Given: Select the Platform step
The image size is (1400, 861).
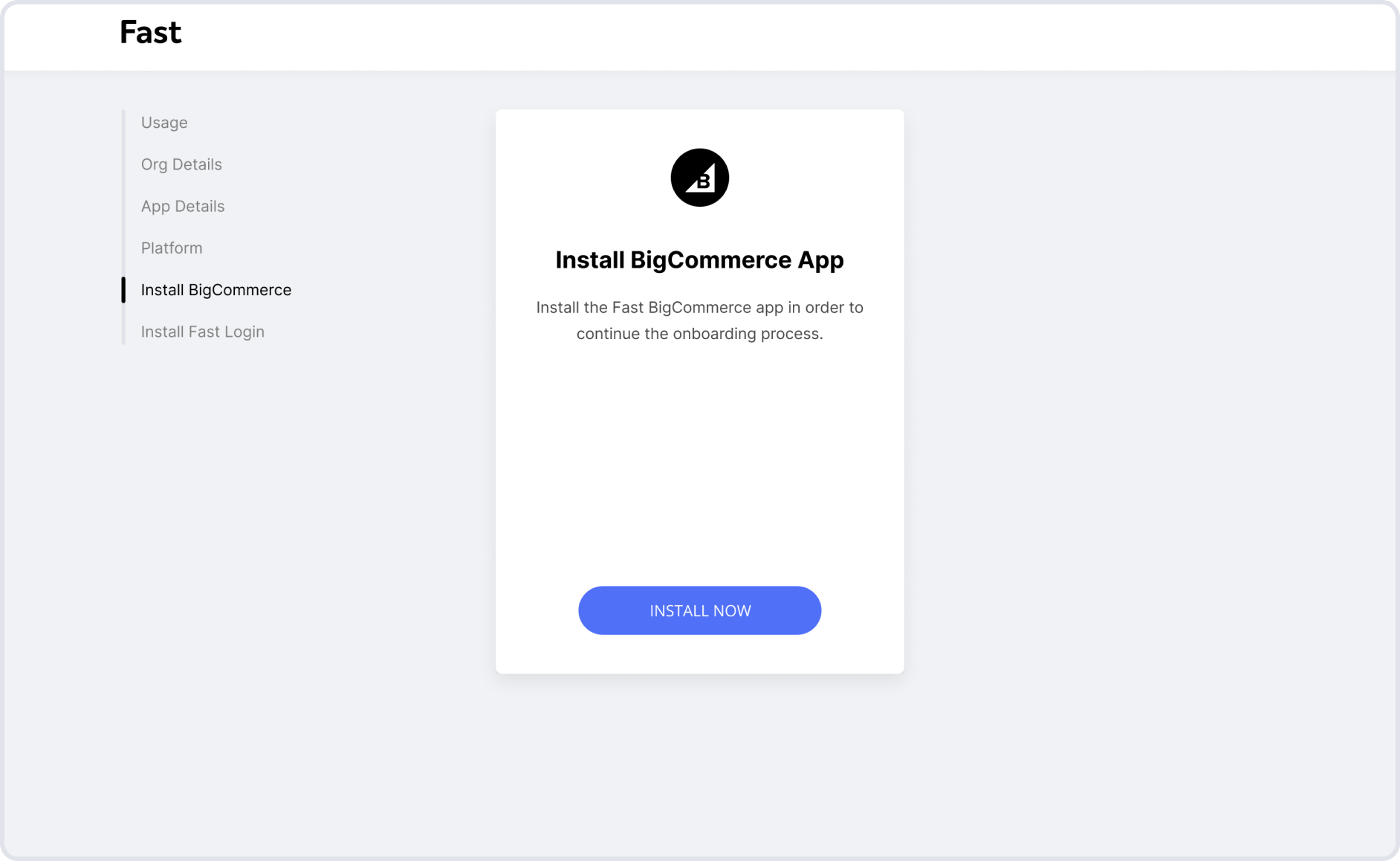Looking at the screenshot, I should point(172,248).
